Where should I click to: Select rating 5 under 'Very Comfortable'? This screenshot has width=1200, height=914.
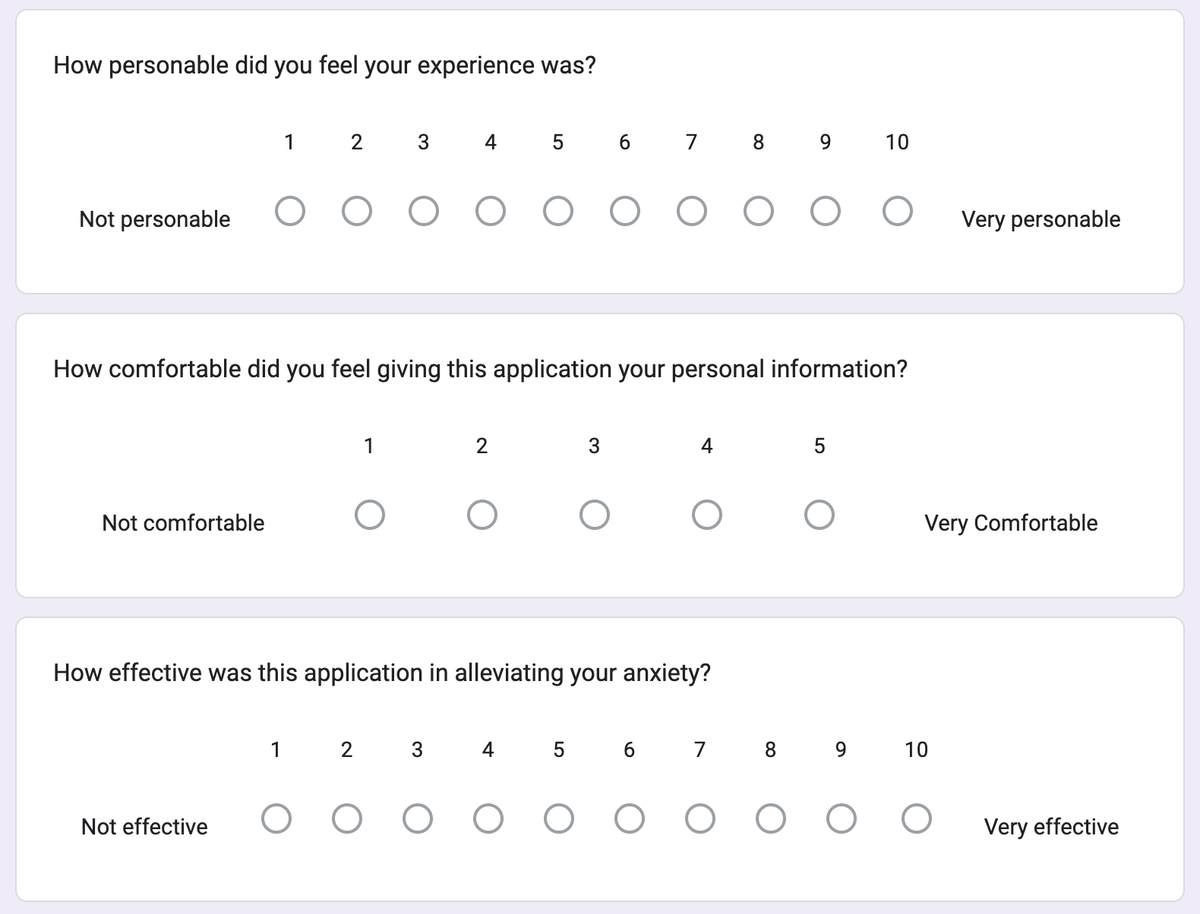(x=819, y=514)
